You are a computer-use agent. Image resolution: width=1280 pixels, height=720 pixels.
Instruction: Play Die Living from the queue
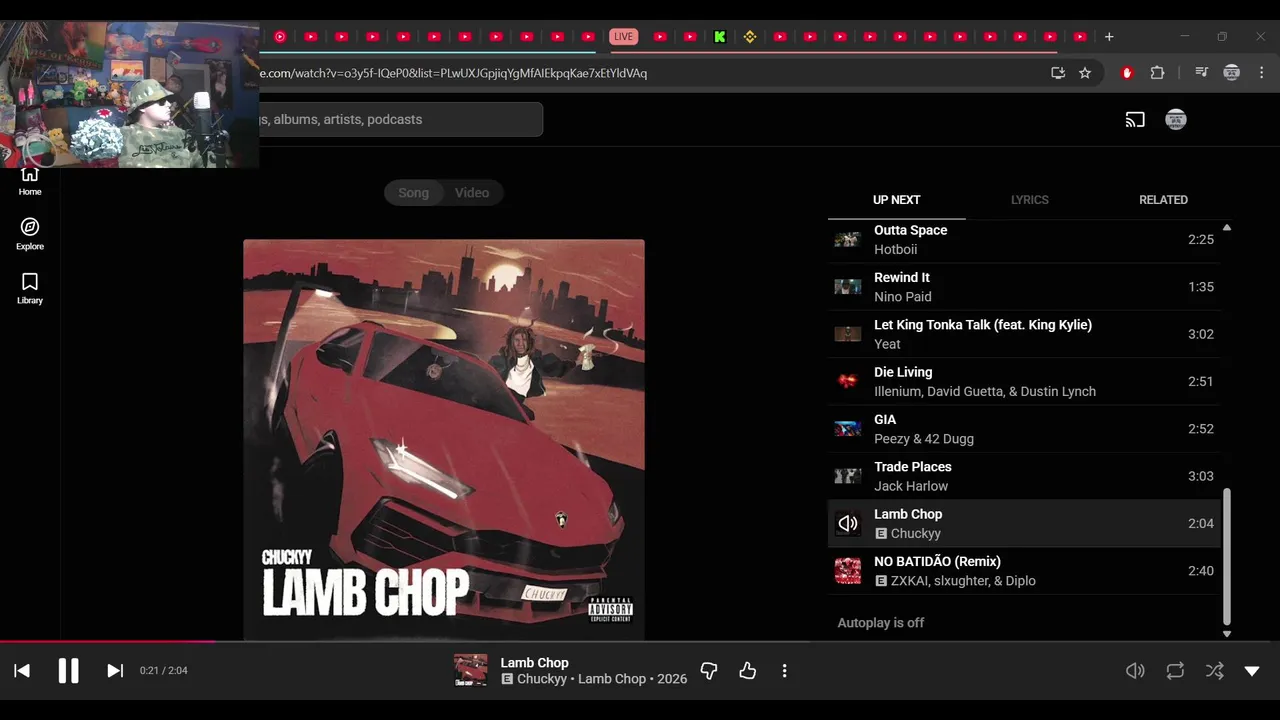pos(1024,382)
